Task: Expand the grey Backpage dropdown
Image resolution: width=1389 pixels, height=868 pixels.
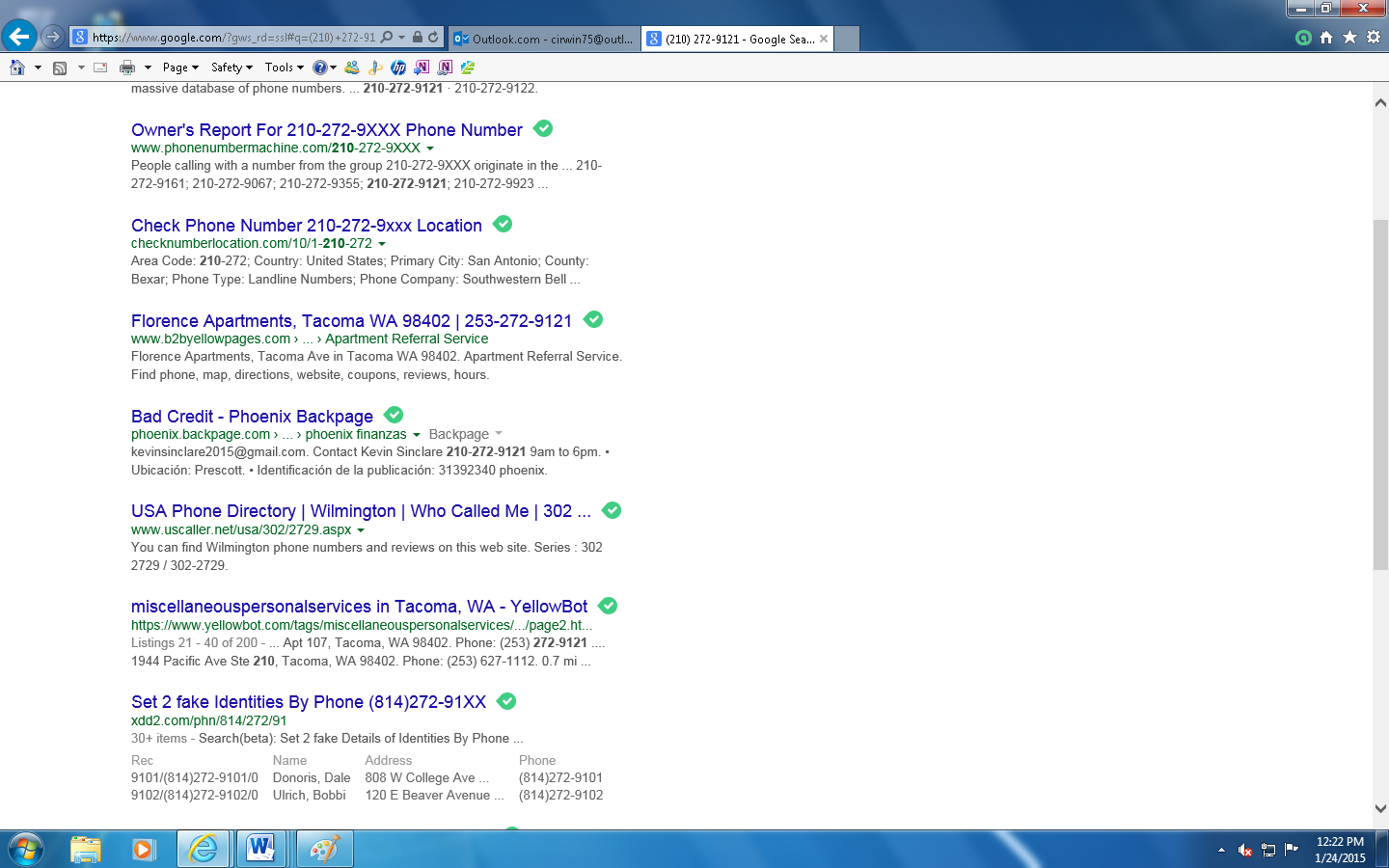Action: pyautogui.click(x=466, y=435)
